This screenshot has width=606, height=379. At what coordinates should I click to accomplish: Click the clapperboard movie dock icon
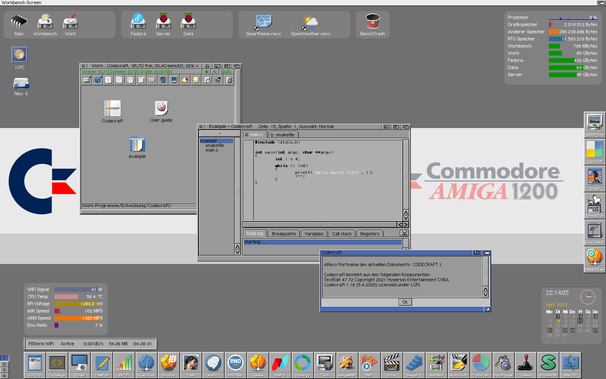(x=391, y=363)
